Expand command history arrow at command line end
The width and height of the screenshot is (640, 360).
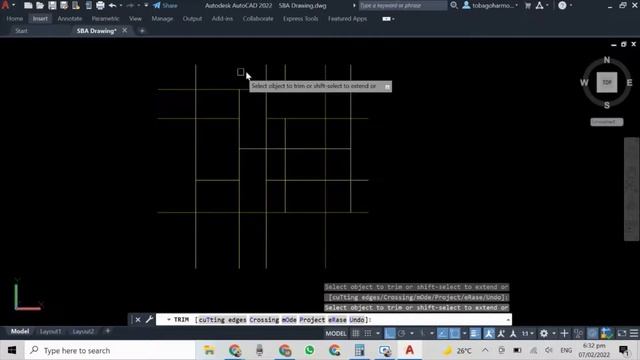point(508,320)
